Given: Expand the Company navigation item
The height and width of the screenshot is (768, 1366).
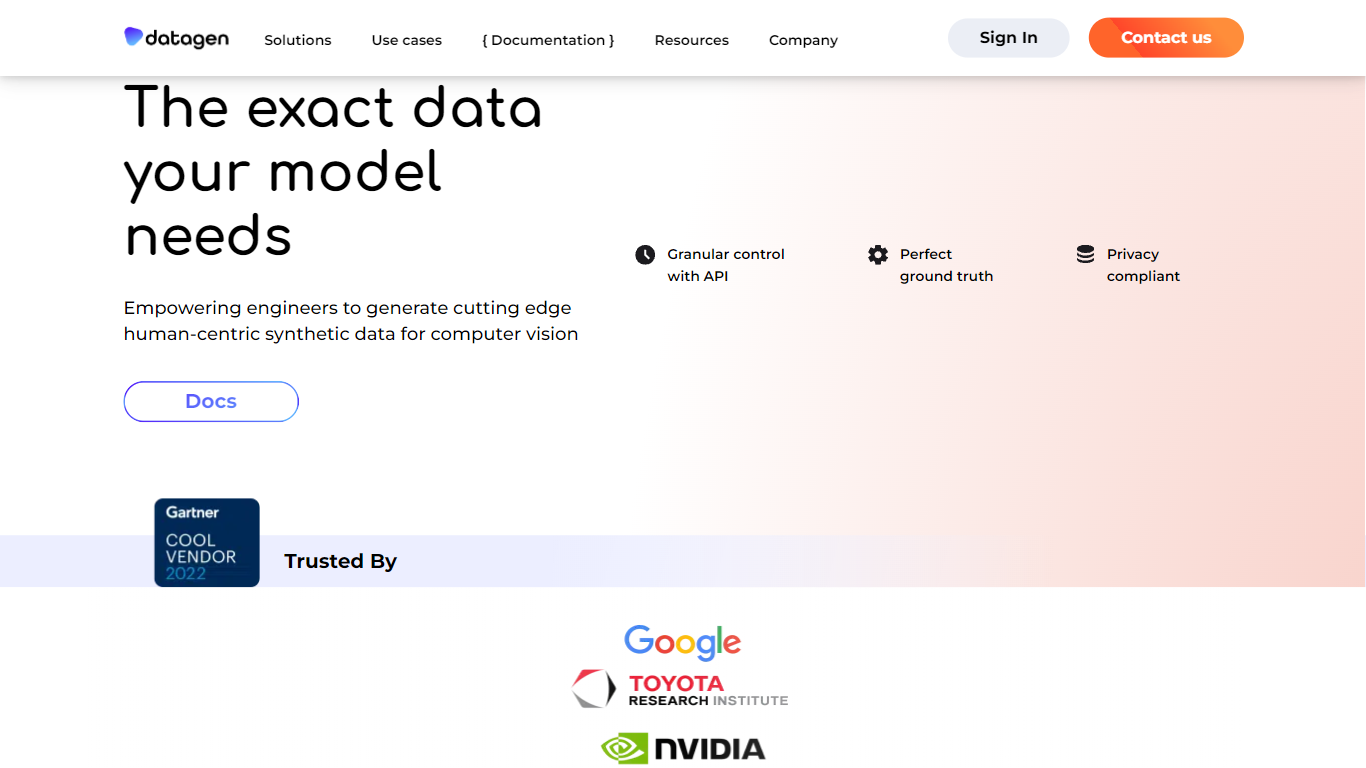Looking at the screenshot, I should pos(803,40).
